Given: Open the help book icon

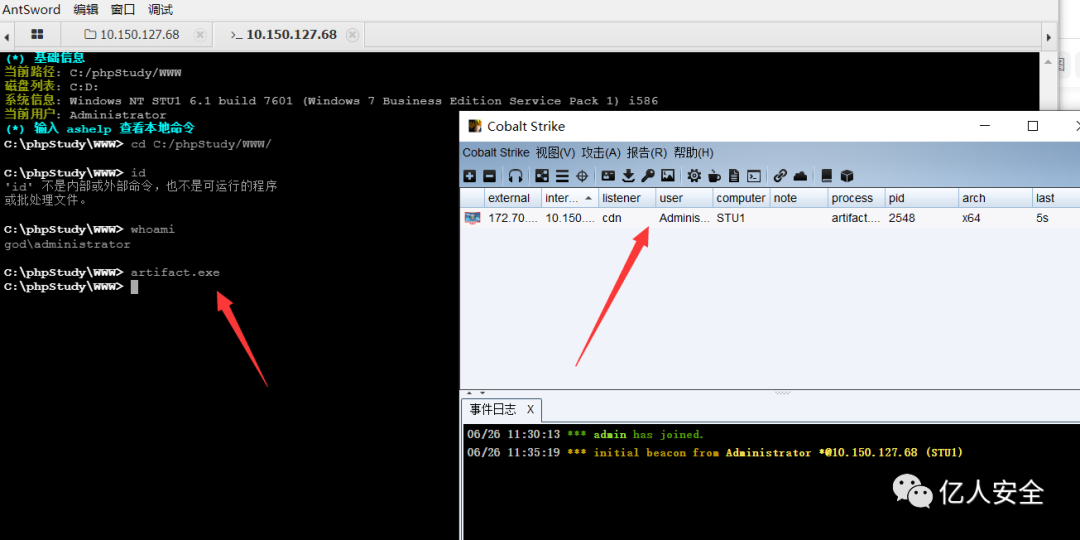Looking at the screenshot, I should click(x=827, y=176).
